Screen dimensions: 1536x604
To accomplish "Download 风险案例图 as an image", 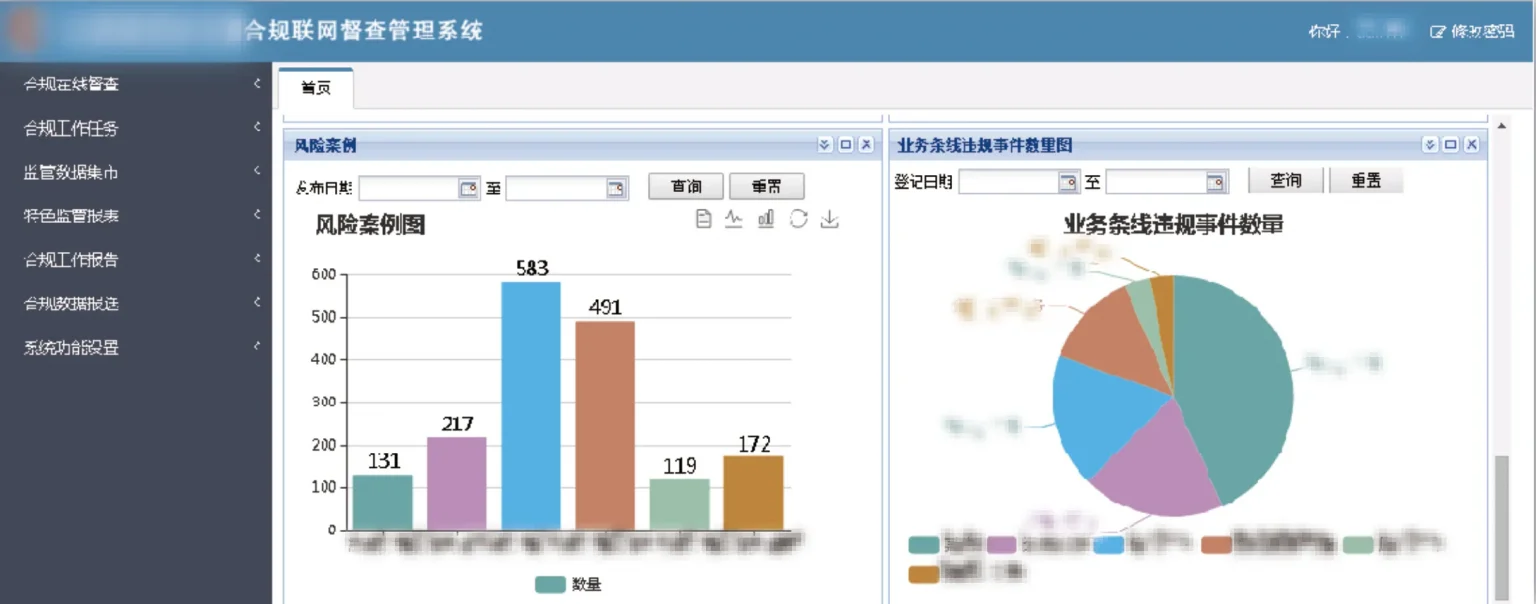I will pos(829,219).
